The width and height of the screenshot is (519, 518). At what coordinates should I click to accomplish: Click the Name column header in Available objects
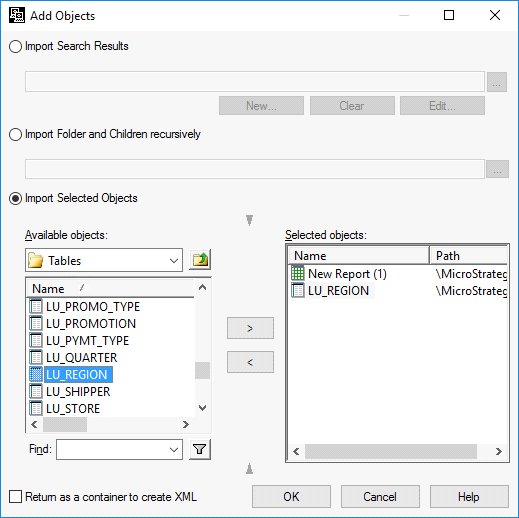110,289
